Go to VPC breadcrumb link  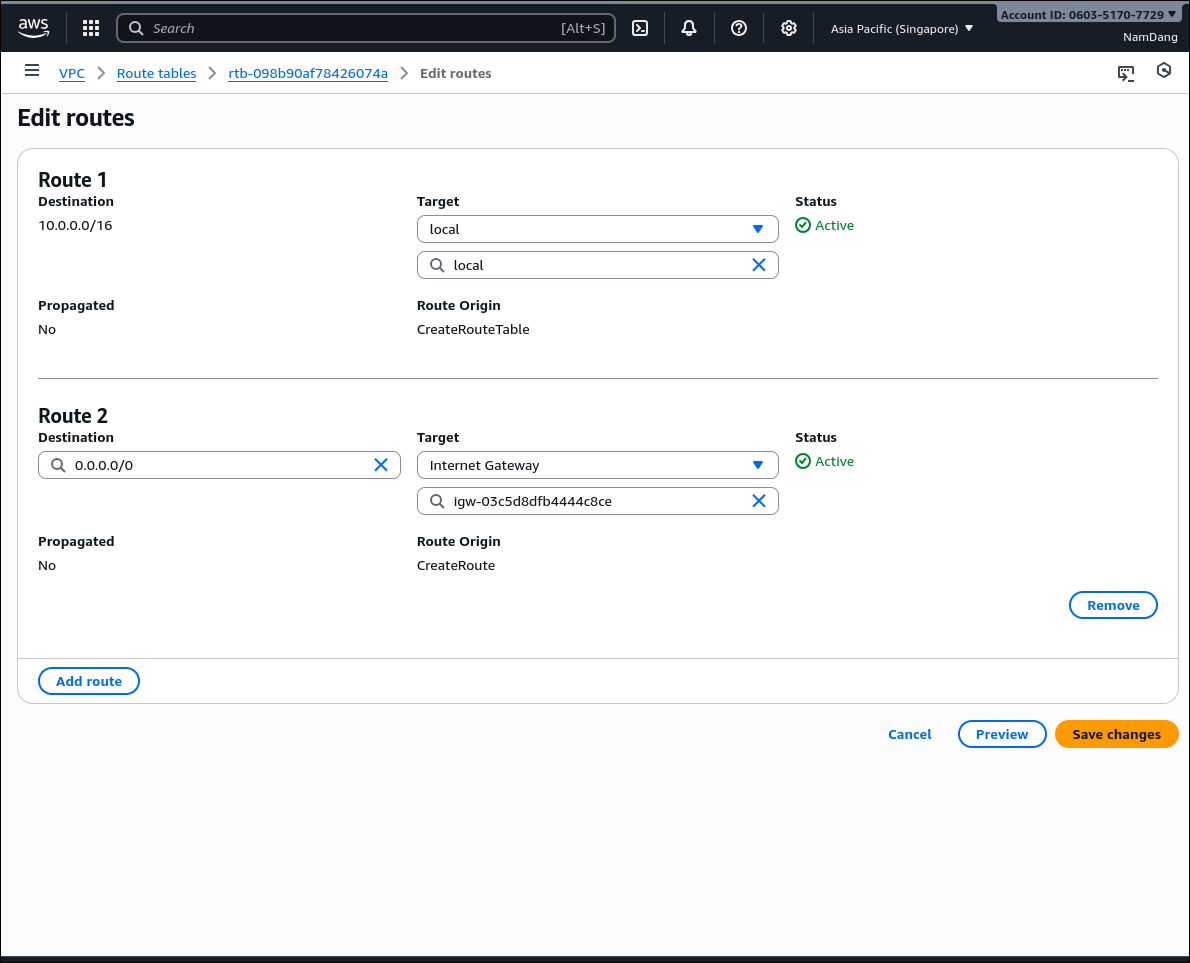pos(72,74)
